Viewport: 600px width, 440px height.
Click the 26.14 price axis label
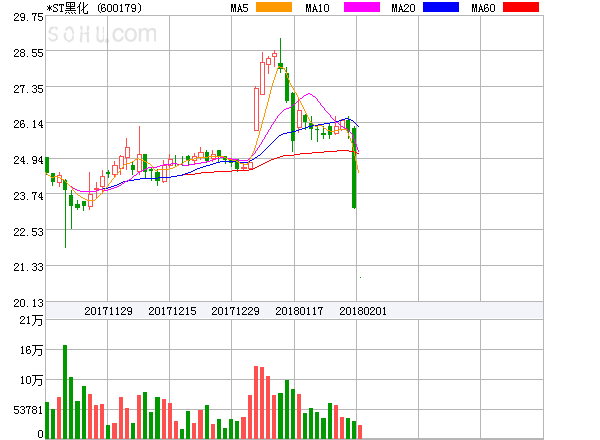click(28, 124)
